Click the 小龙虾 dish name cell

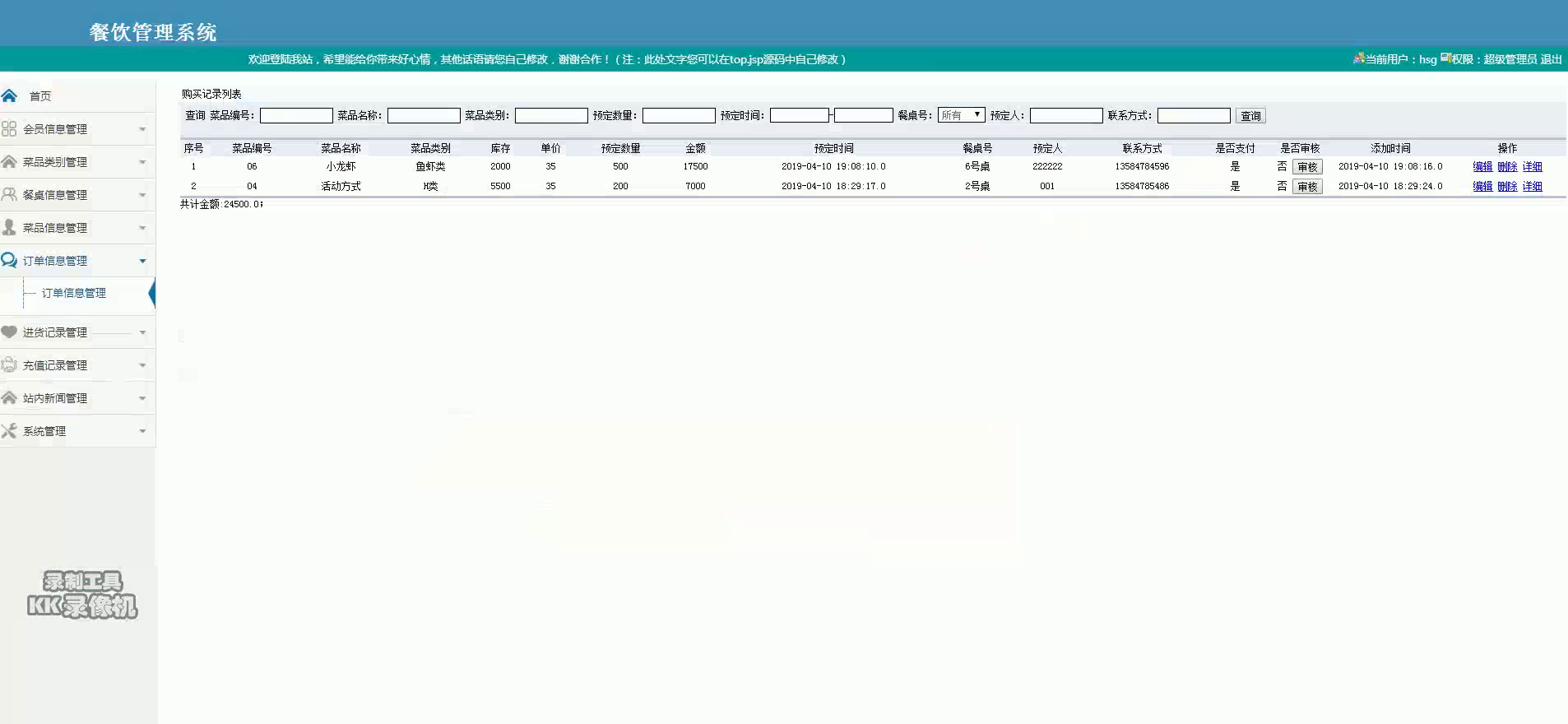pos(341,166)
